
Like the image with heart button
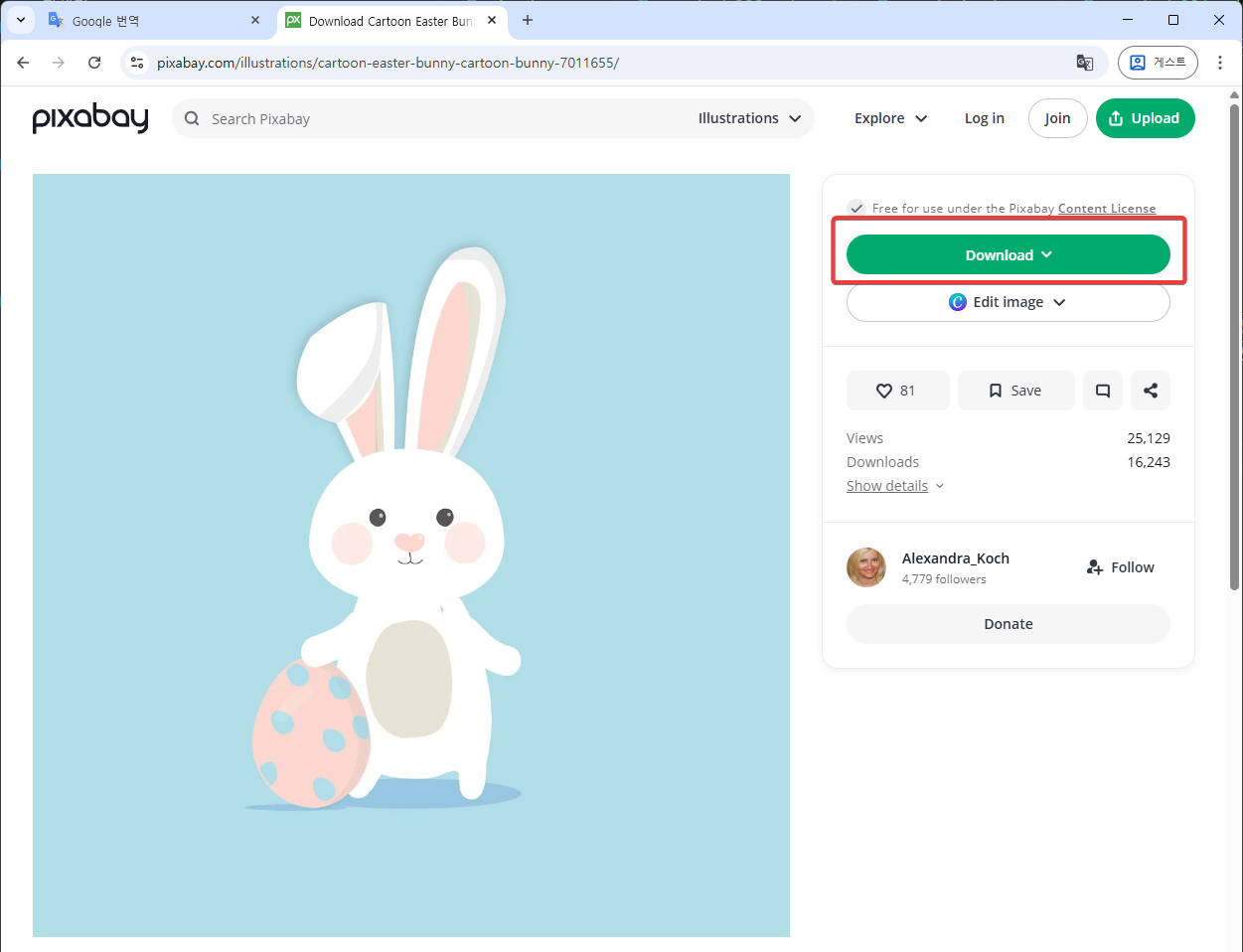897,391
